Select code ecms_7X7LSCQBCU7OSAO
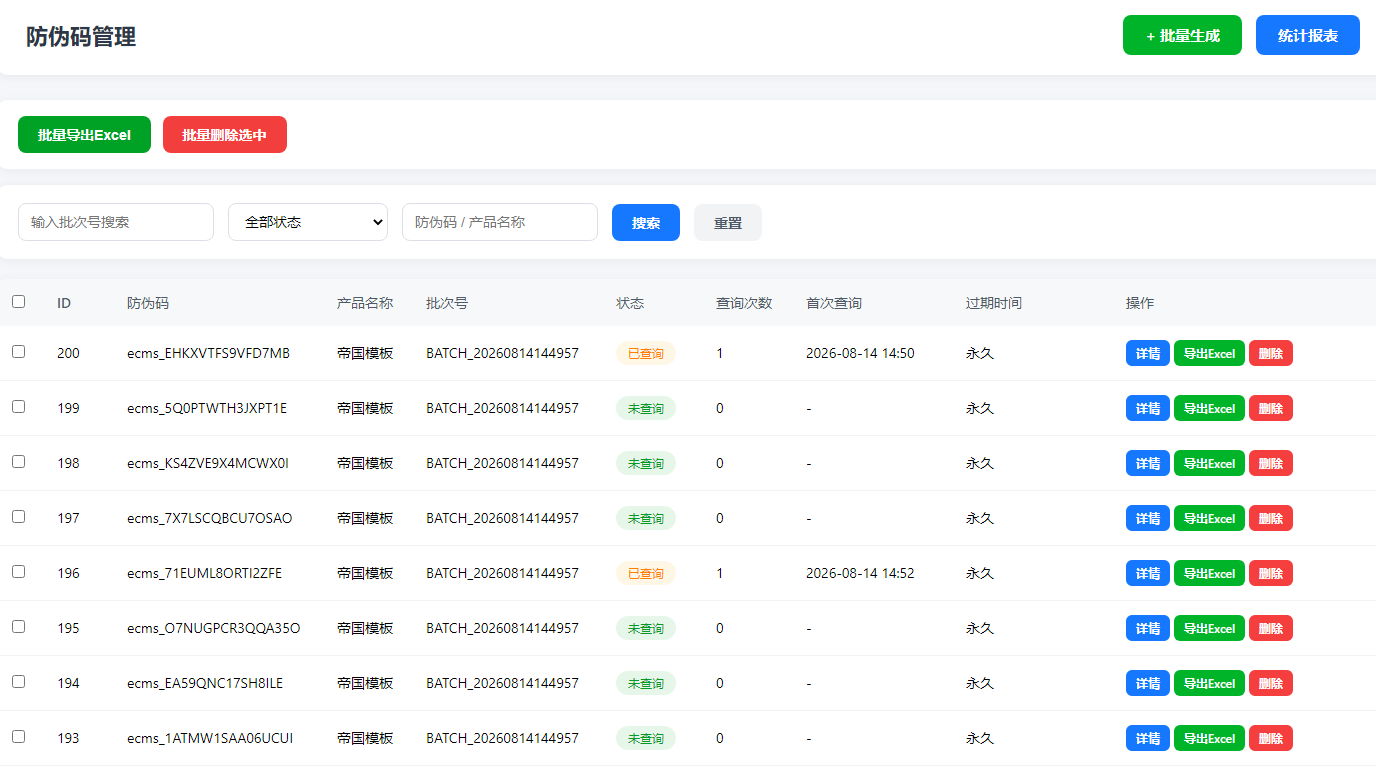This screenshot has width=1376, height=768. 210,518
